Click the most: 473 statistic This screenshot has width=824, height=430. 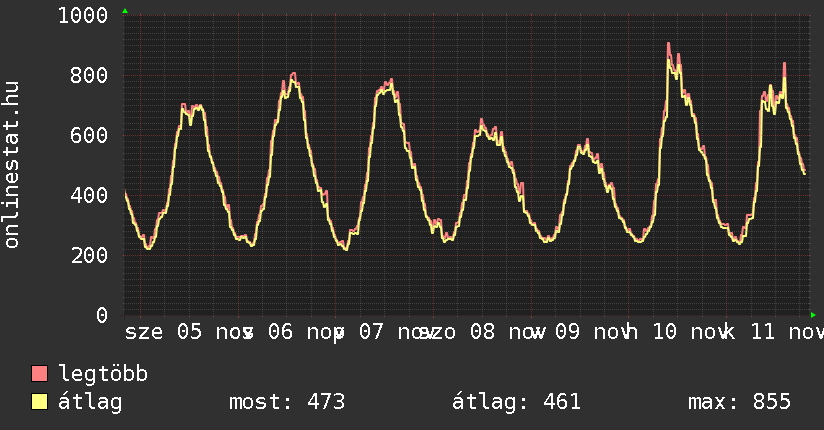click(286, 402)
